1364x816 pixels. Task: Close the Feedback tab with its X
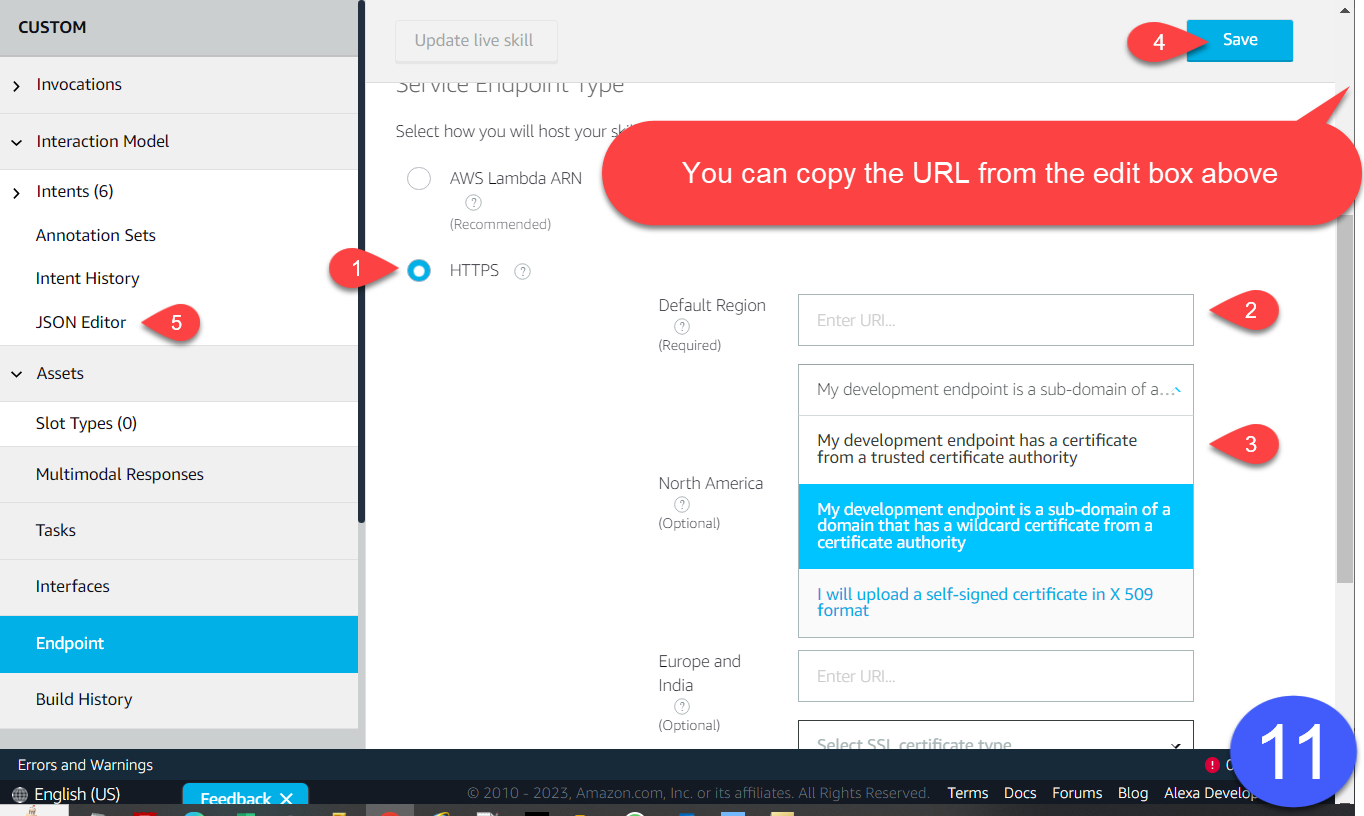click(286, 798)
